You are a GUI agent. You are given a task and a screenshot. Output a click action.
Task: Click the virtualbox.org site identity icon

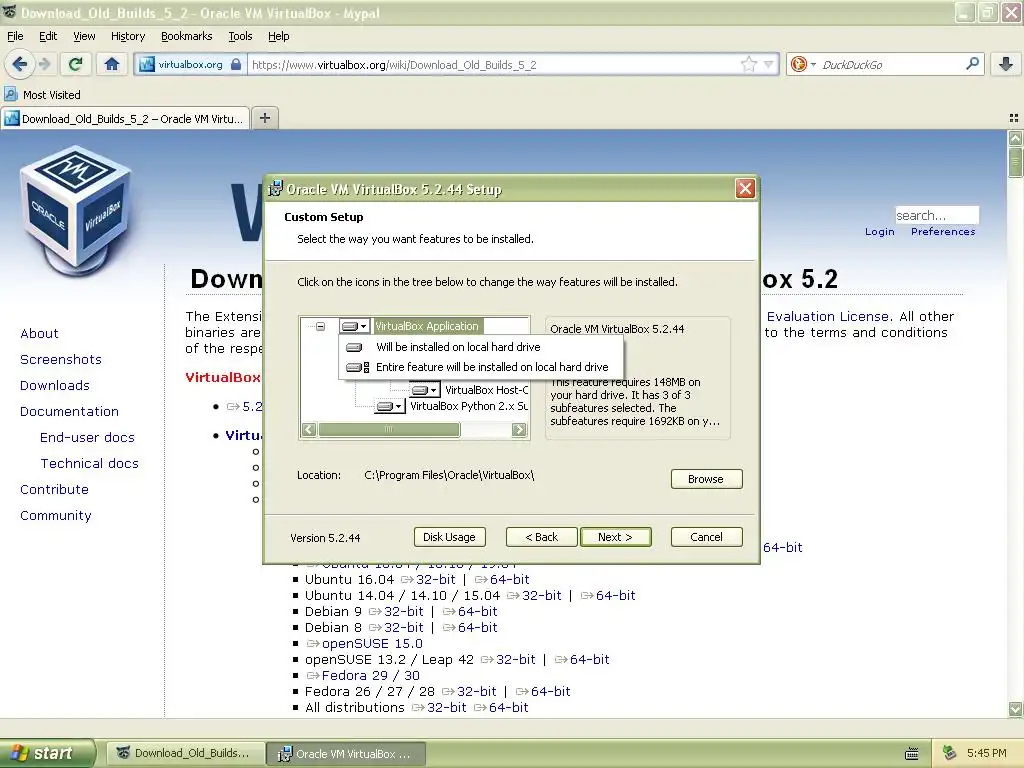189,65
